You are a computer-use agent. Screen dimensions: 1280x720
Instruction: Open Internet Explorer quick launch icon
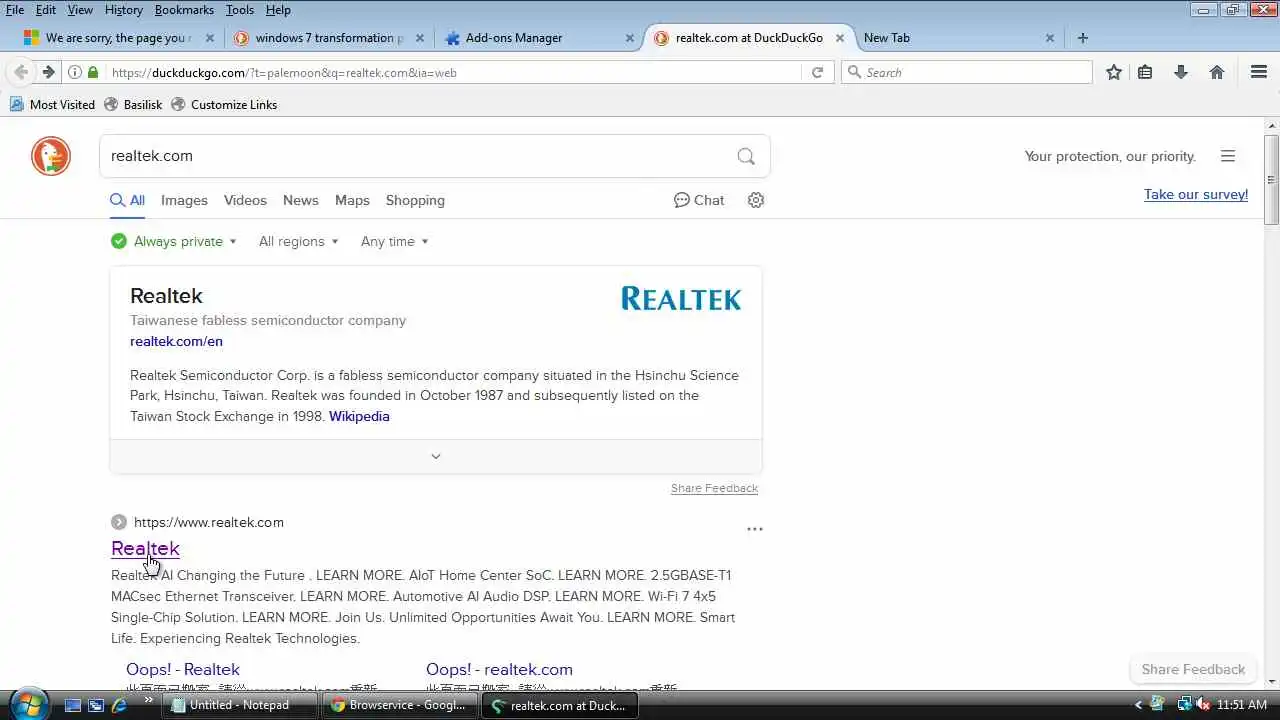tap(119, 705)
